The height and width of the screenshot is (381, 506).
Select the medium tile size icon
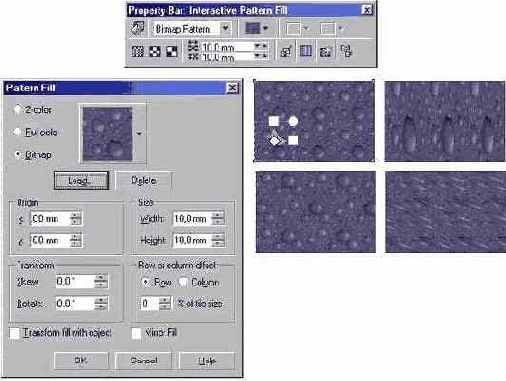coord(155,51)
